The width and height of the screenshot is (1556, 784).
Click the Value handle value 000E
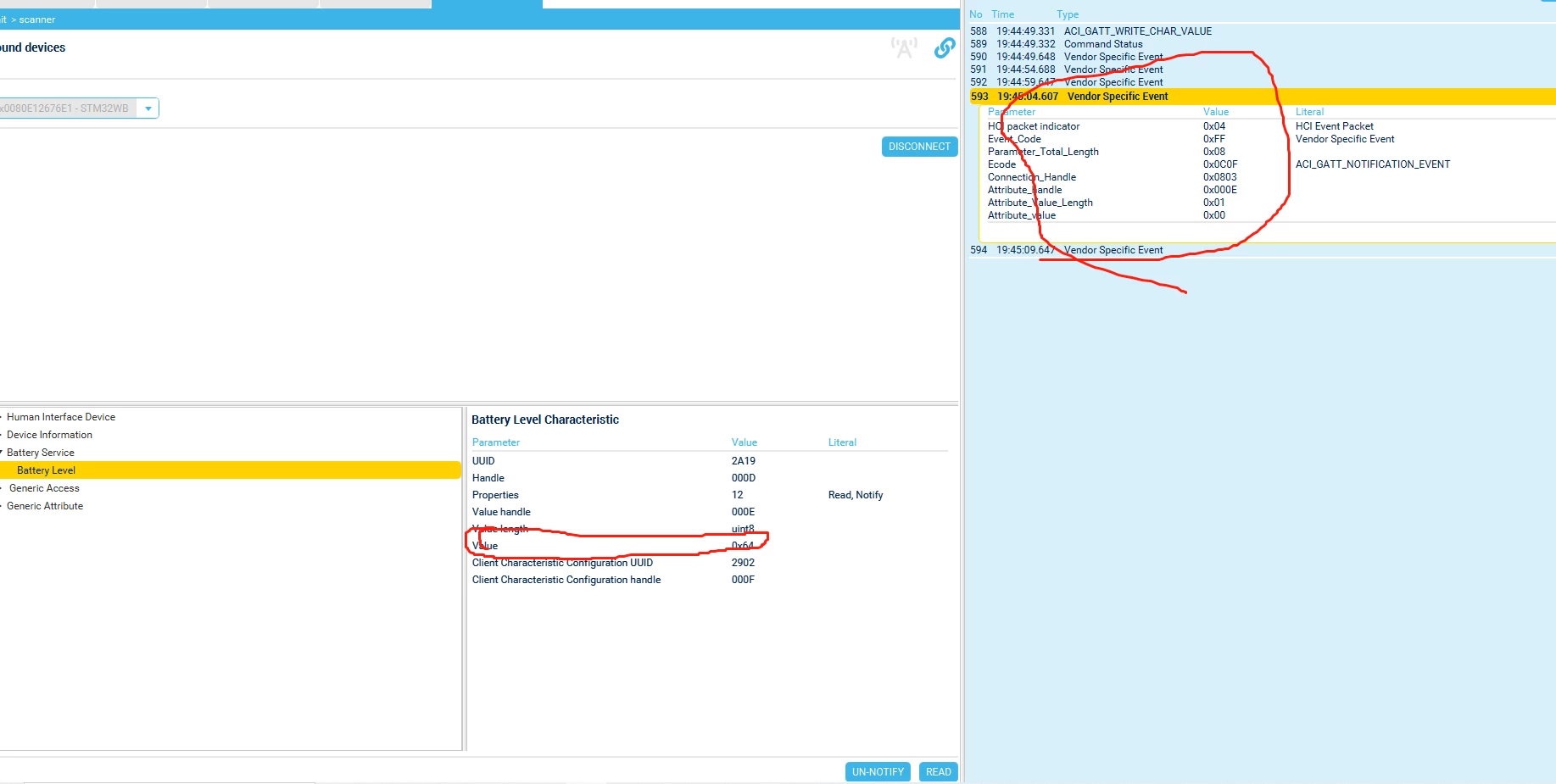tap(743, 512)
